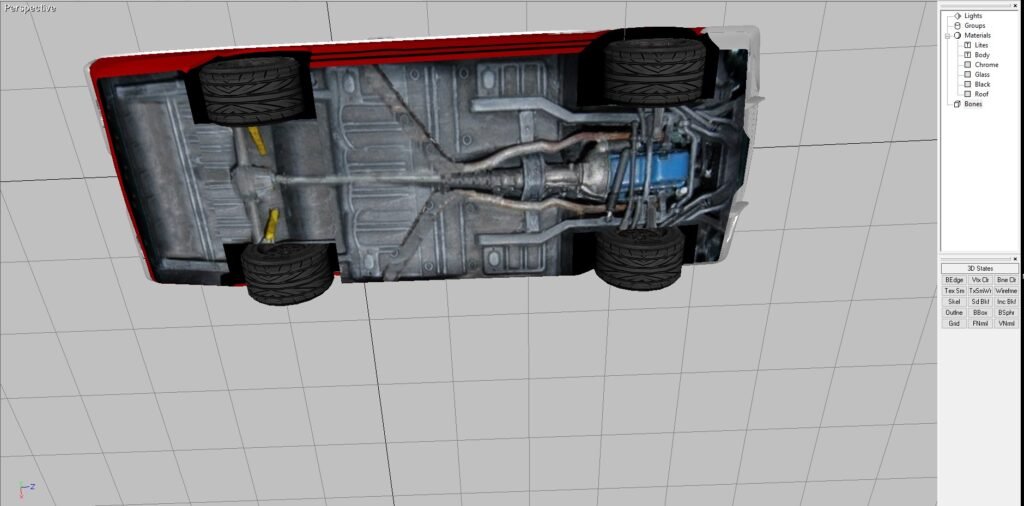Image resolution: width=1024 pixels, height=506 pixels.
Task: Collapse the Materials tree node
Action: [947, 36]
